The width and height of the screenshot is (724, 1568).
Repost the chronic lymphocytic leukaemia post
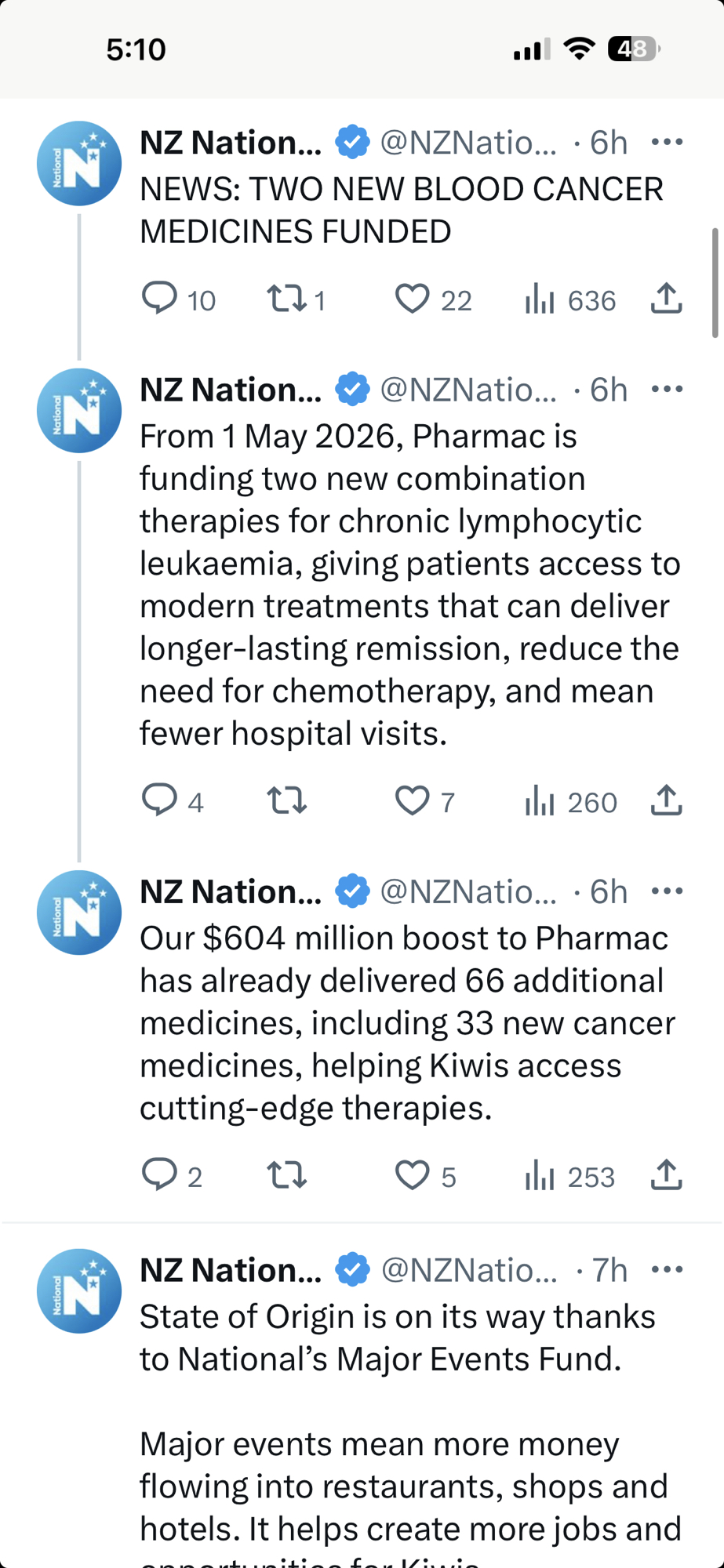coord(286,800)
